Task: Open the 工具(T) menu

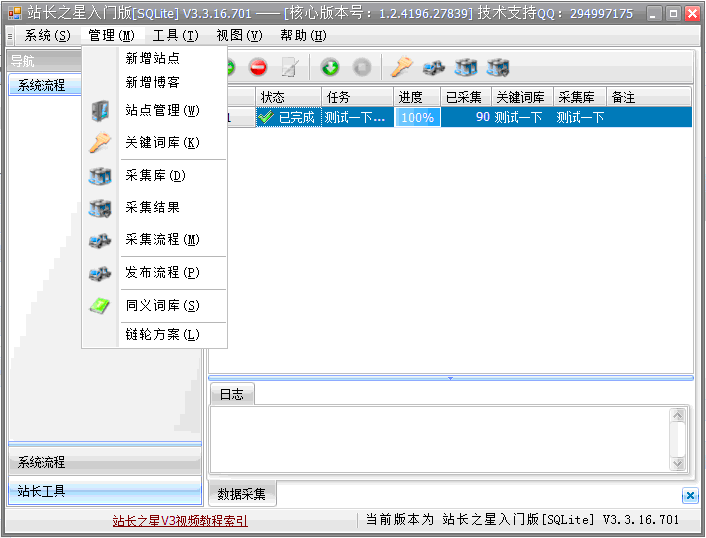Action: tap(175, 36)
